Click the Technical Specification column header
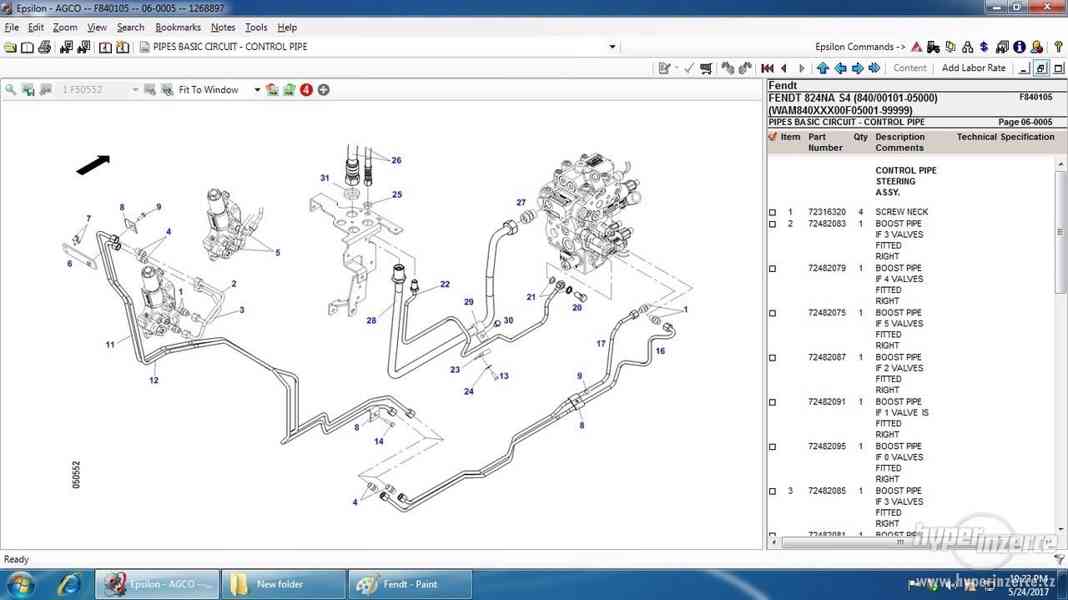The width and height of the screenshot is (1068, 600). click(1005, 137)
